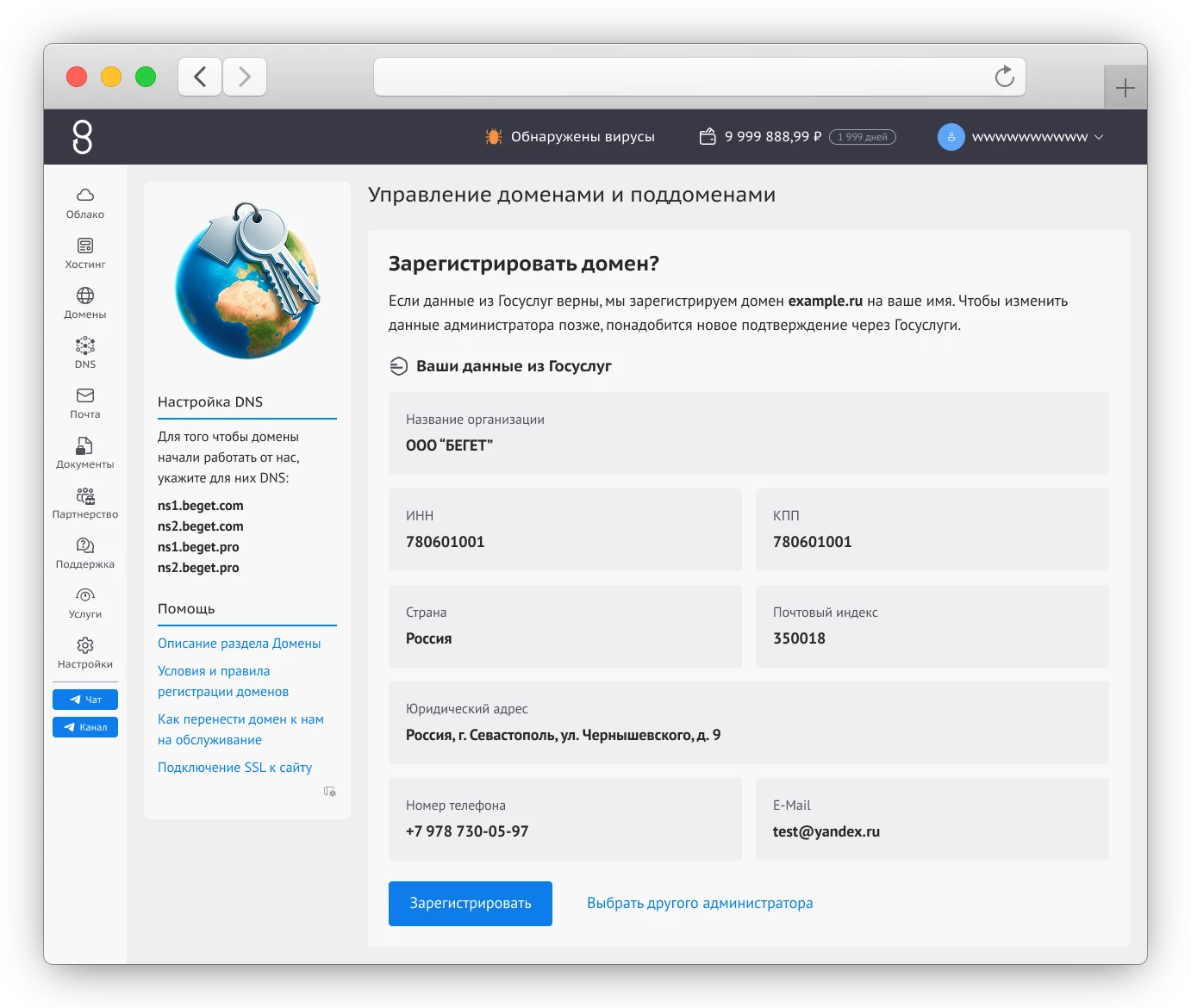Click the КПП value field

(932, 530)
